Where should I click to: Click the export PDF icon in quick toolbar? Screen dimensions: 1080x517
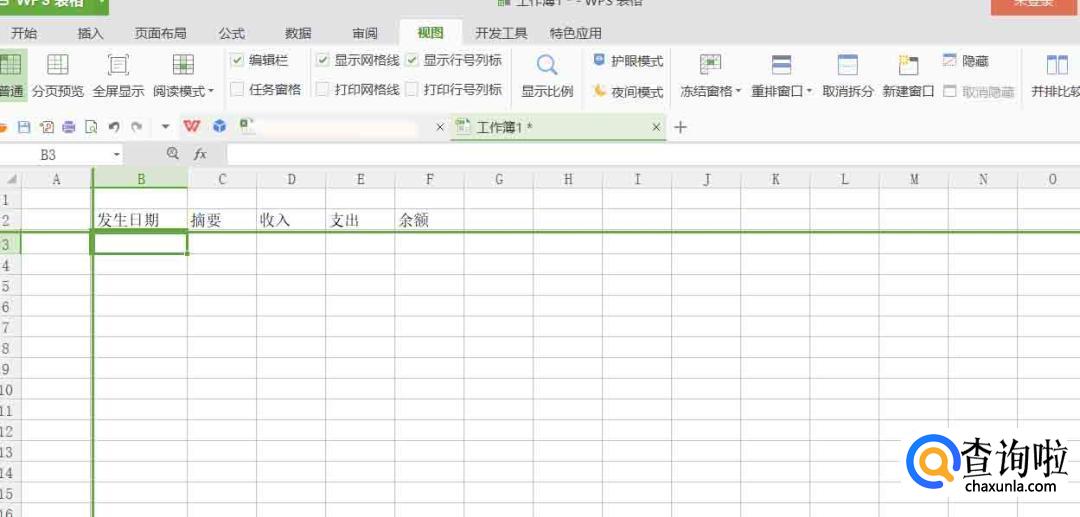click(46, 127)
